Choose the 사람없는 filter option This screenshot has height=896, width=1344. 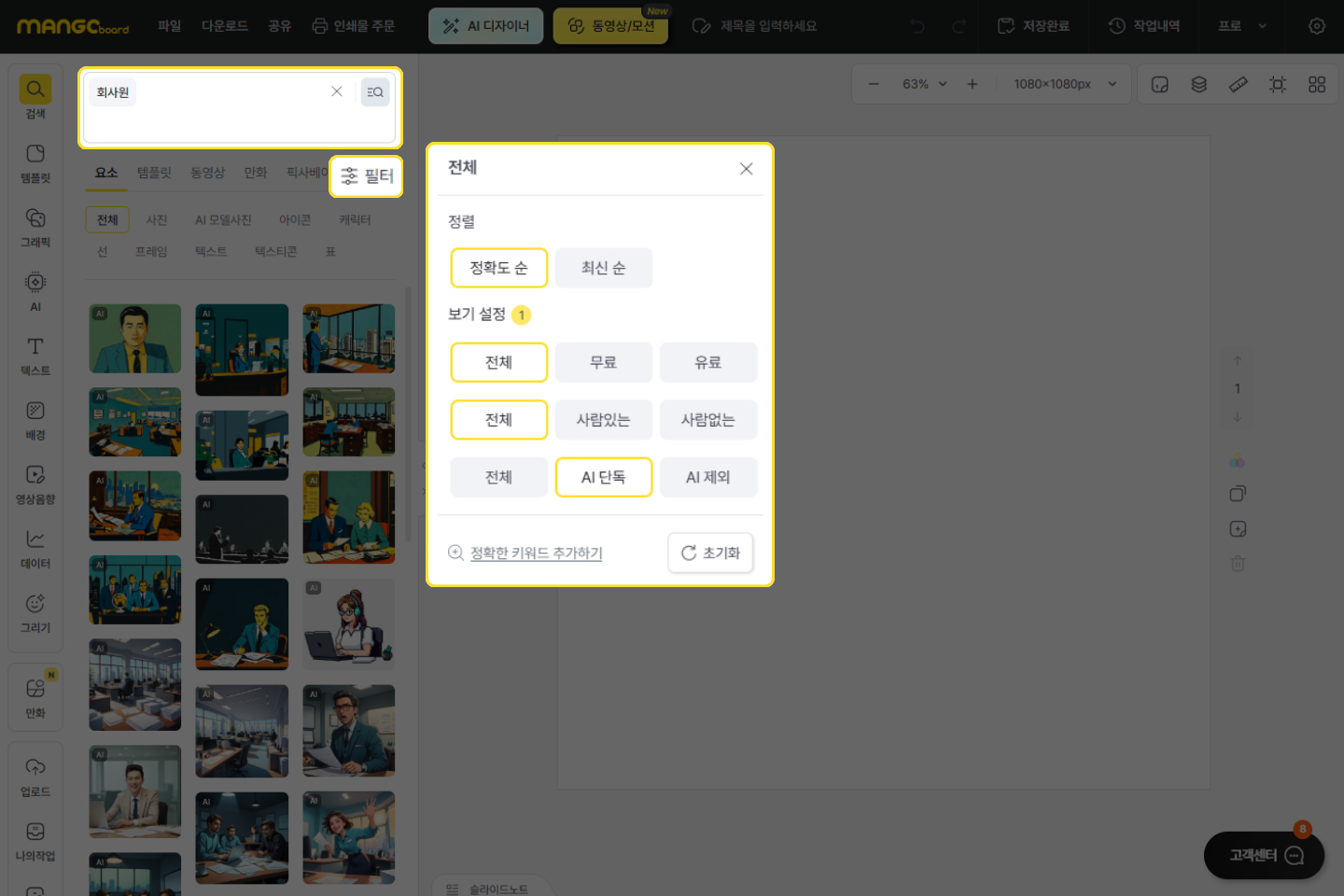click(707, 420)
